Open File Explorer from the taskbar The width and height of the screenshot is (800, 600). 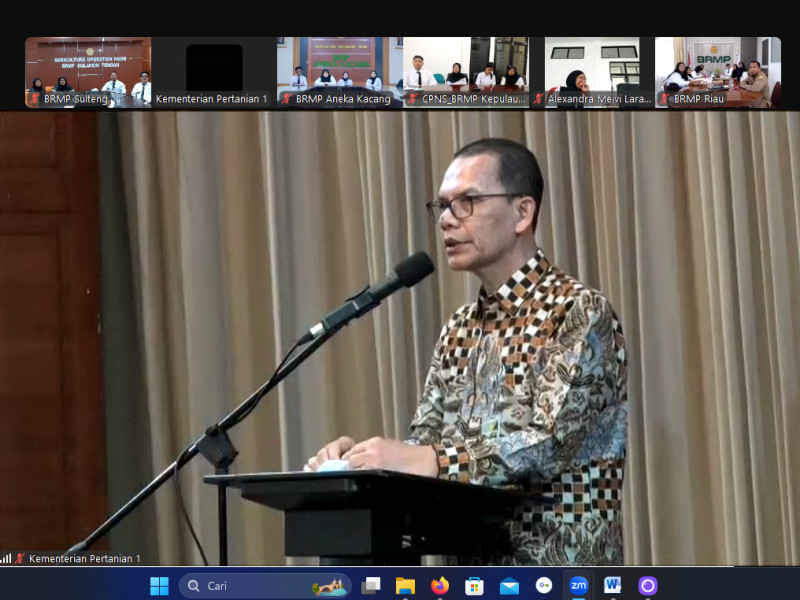click(x=405, y=586)
